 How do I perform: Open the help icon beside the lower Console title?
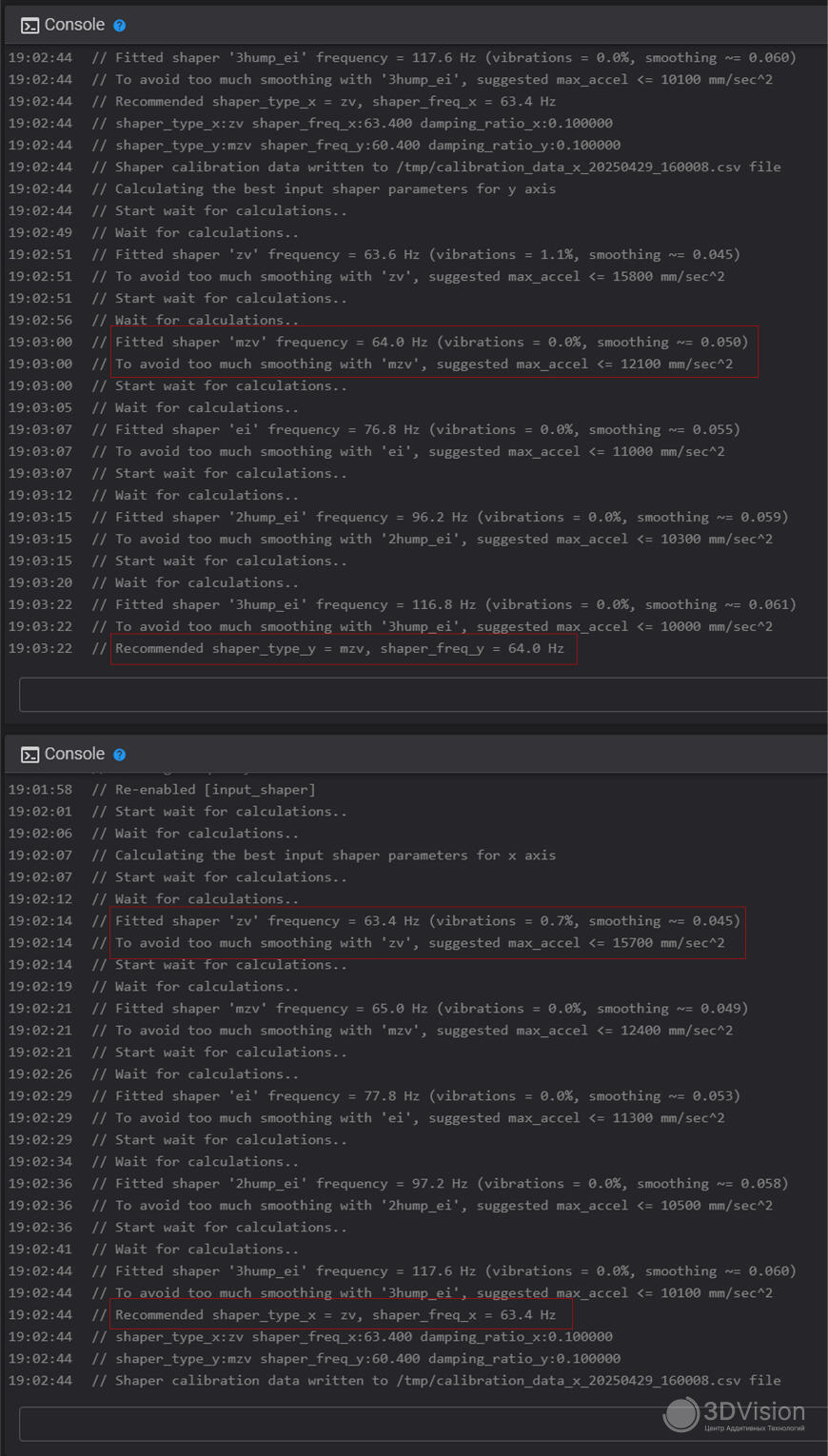point(120,755)
